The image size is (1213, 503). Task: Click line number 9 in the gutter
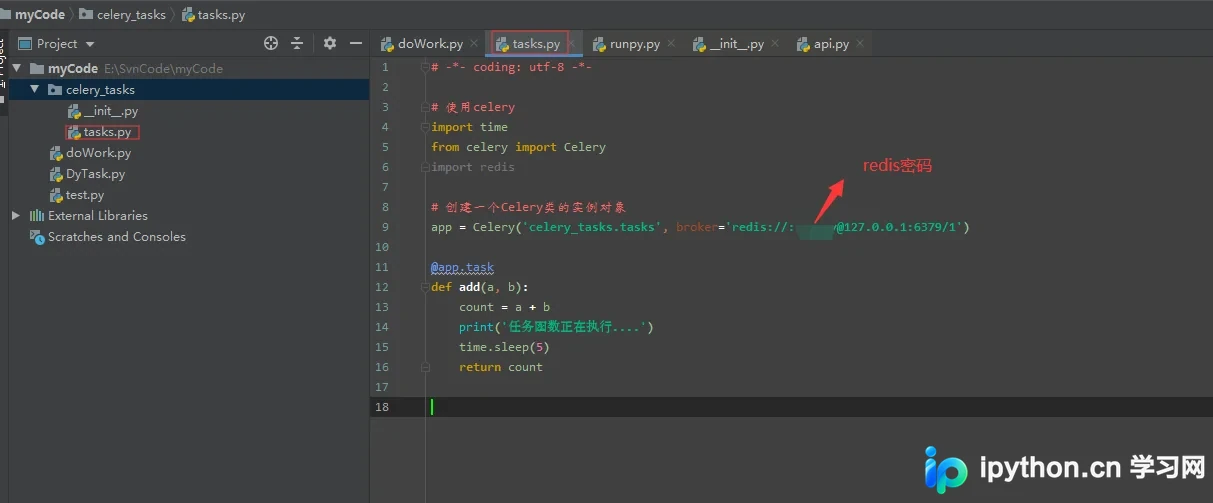point(385,227)
